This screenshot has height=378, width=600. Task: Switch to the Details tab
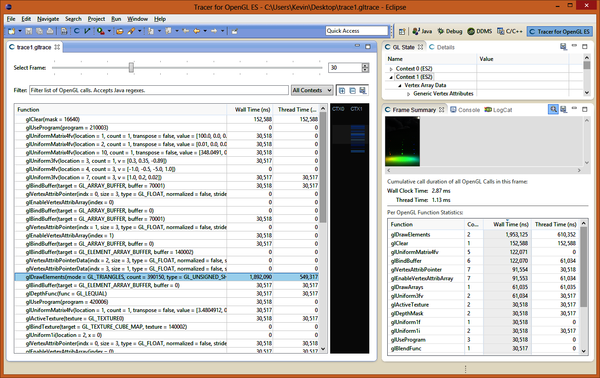click(x=442, y=47)
